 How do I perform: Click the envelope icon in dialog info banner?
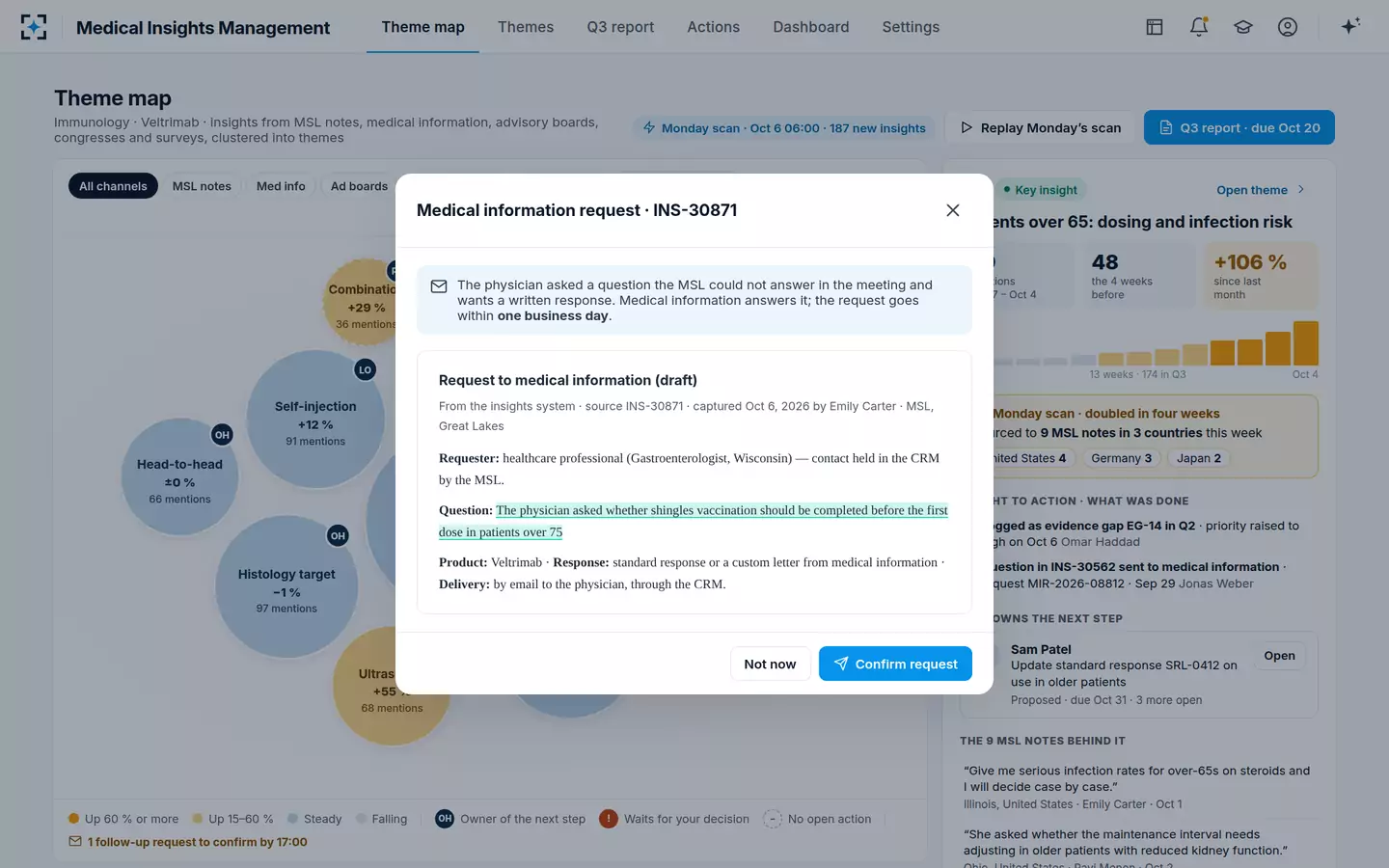(439, 286)
